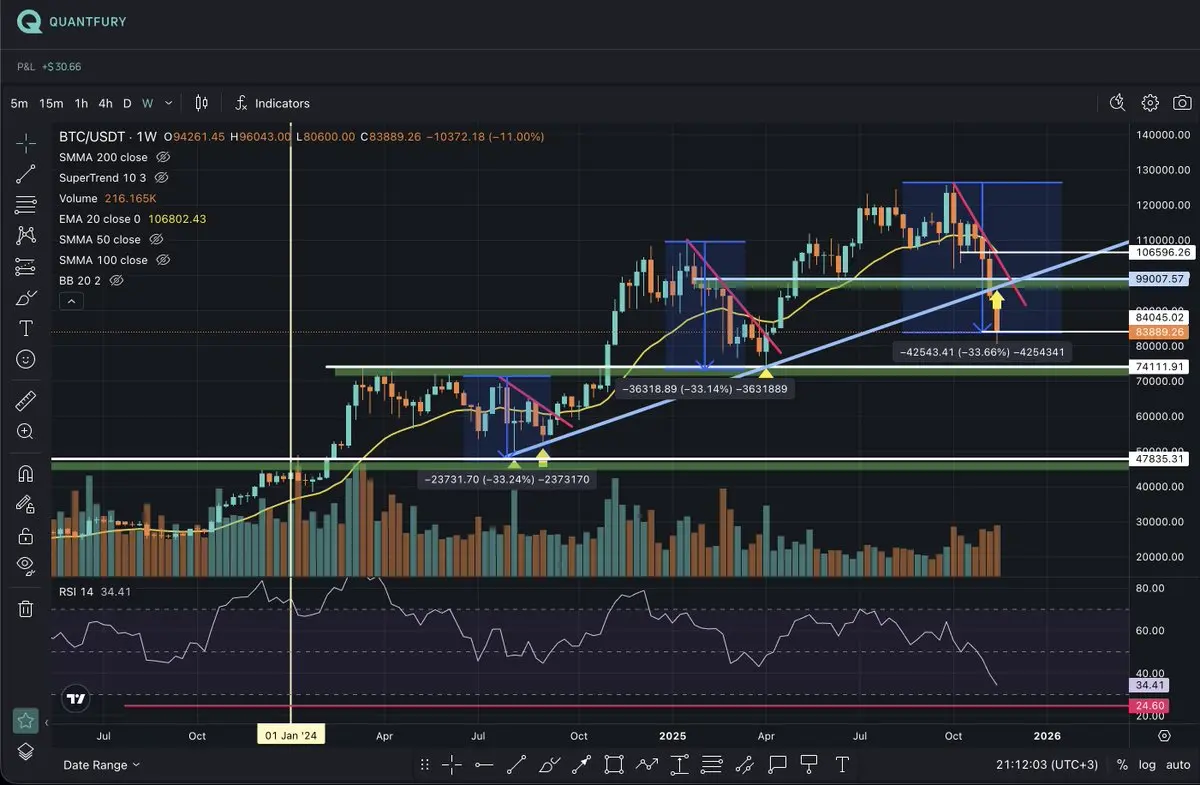The image size is (1200, 785).
Task: Select the ruler measure tool
Action: point(26,401)
